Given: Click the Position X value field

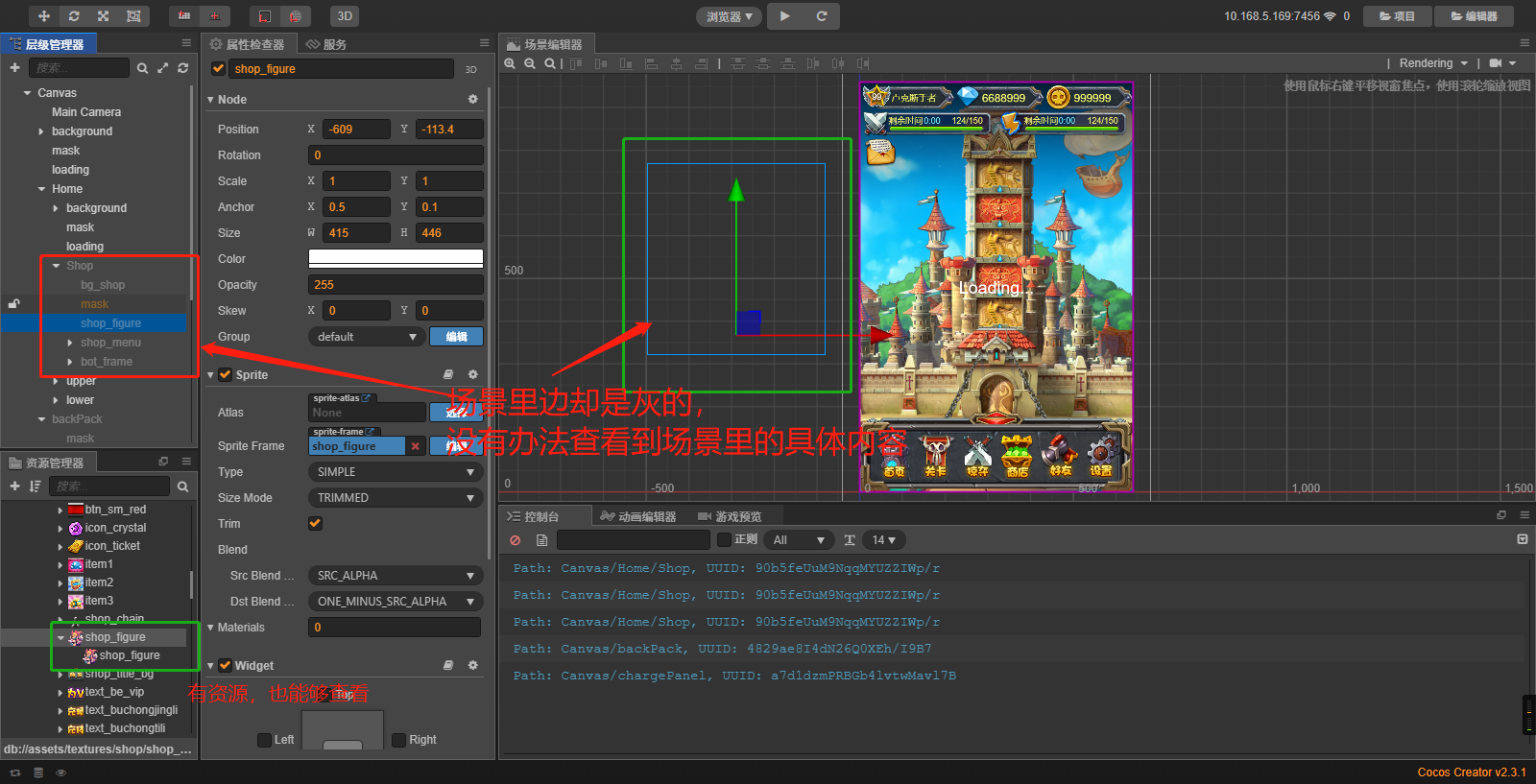Looking at the screenshot, I should point(356,130).
